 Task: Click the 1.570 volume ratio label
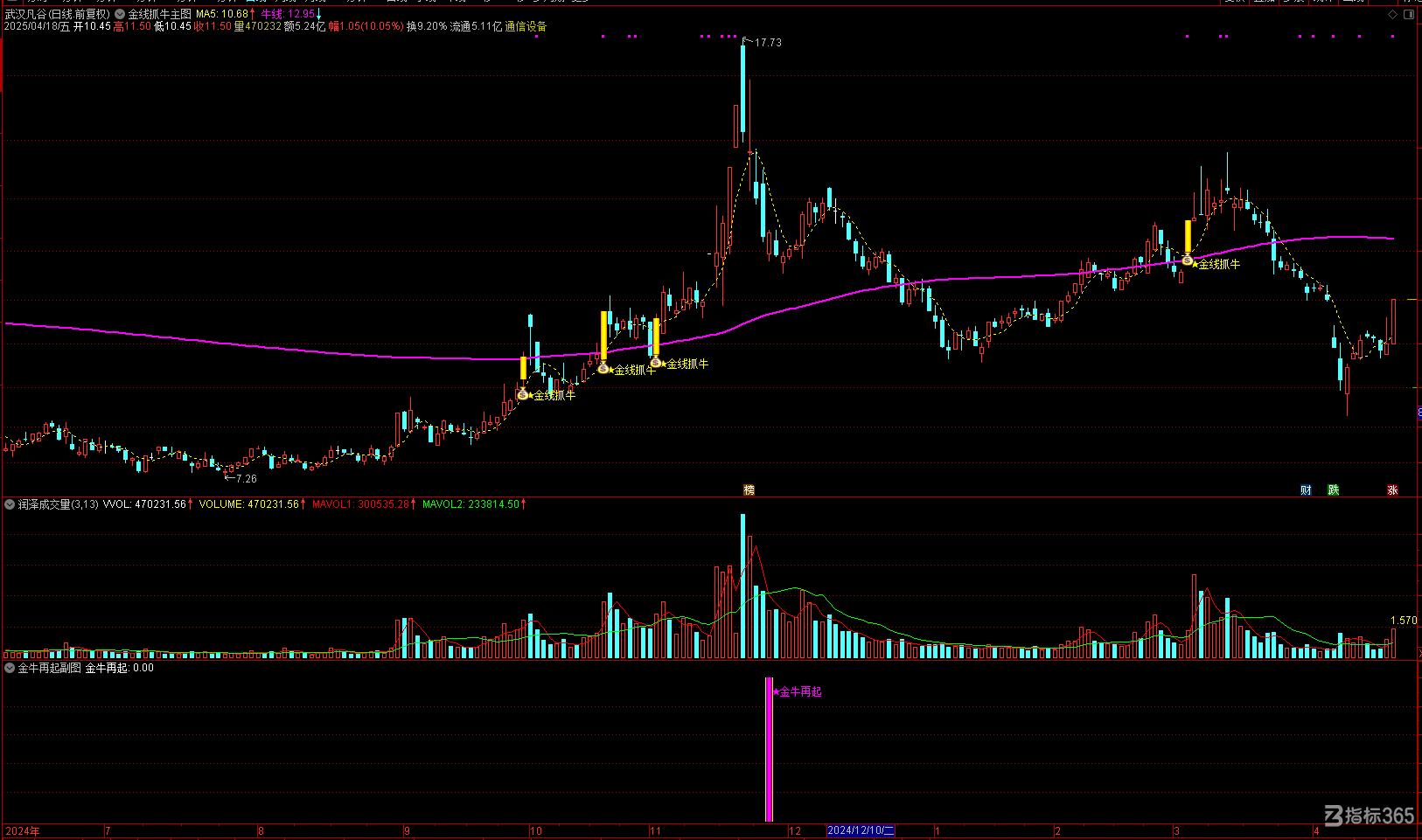click(x=1404, y=621)
